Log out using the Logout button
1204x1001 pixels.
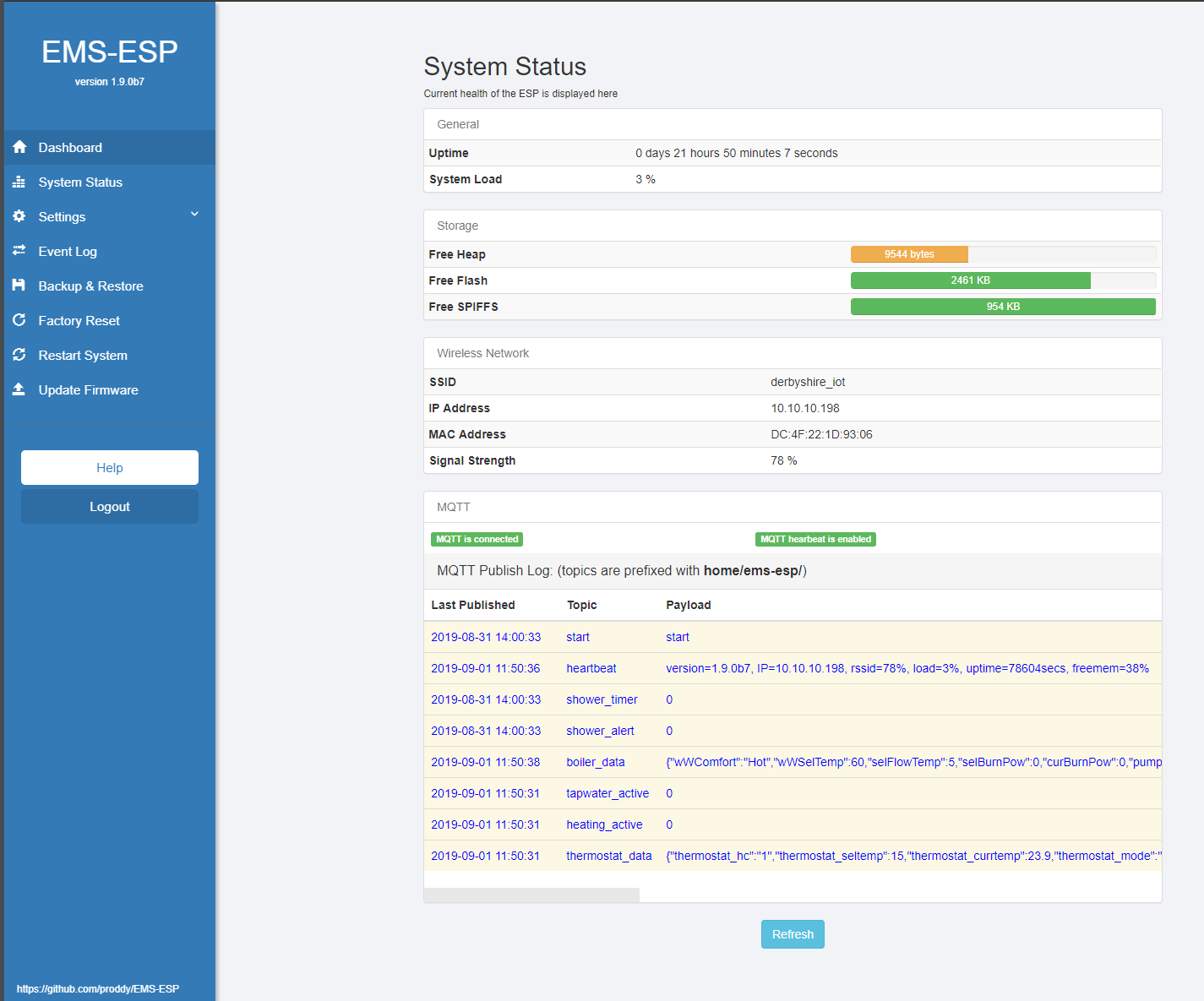[110, 507]
